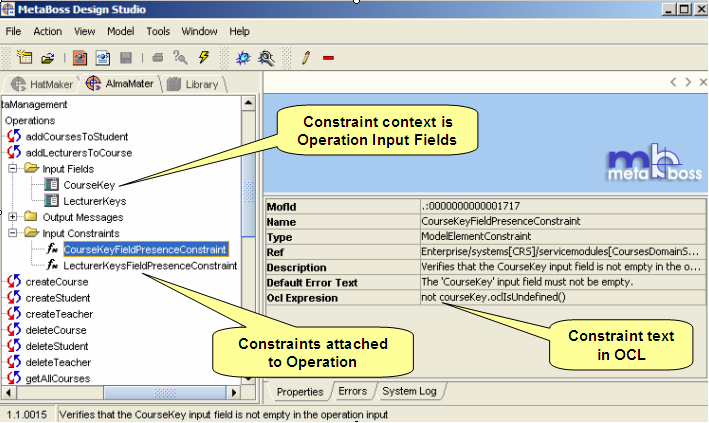Open the Model menu
The height and width of the screenshot is (423, 709).
pos(120,31)
